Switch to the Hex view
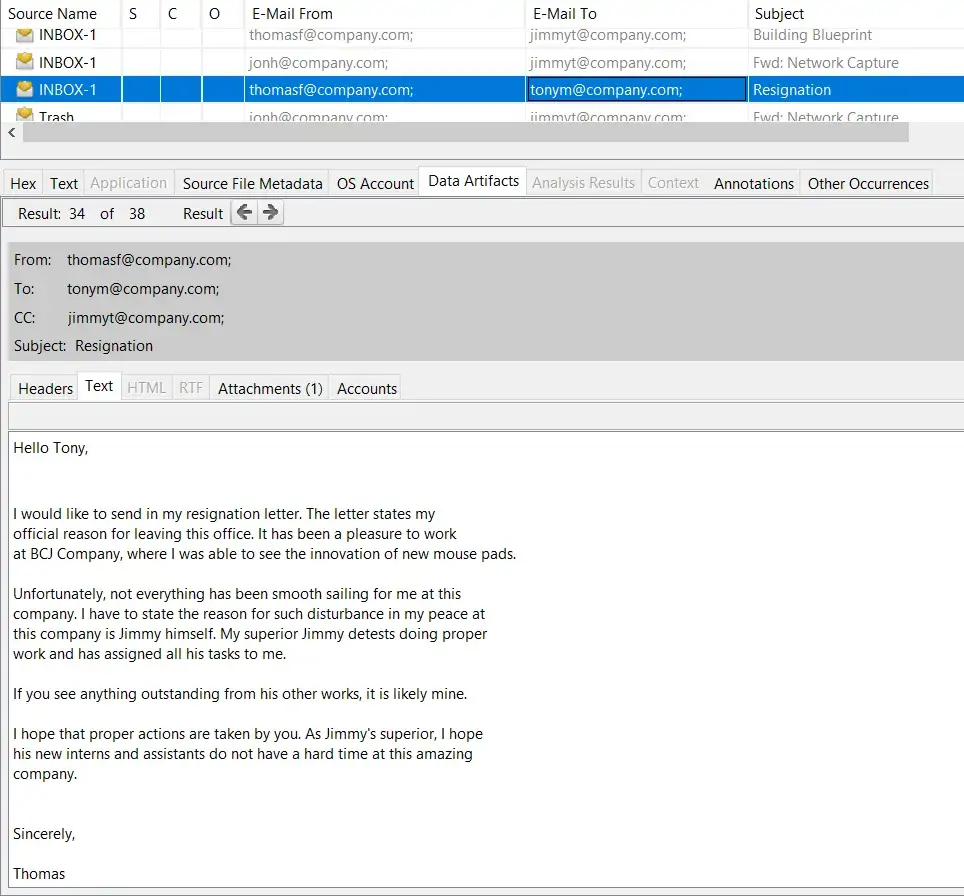 (x=22, y=183)
